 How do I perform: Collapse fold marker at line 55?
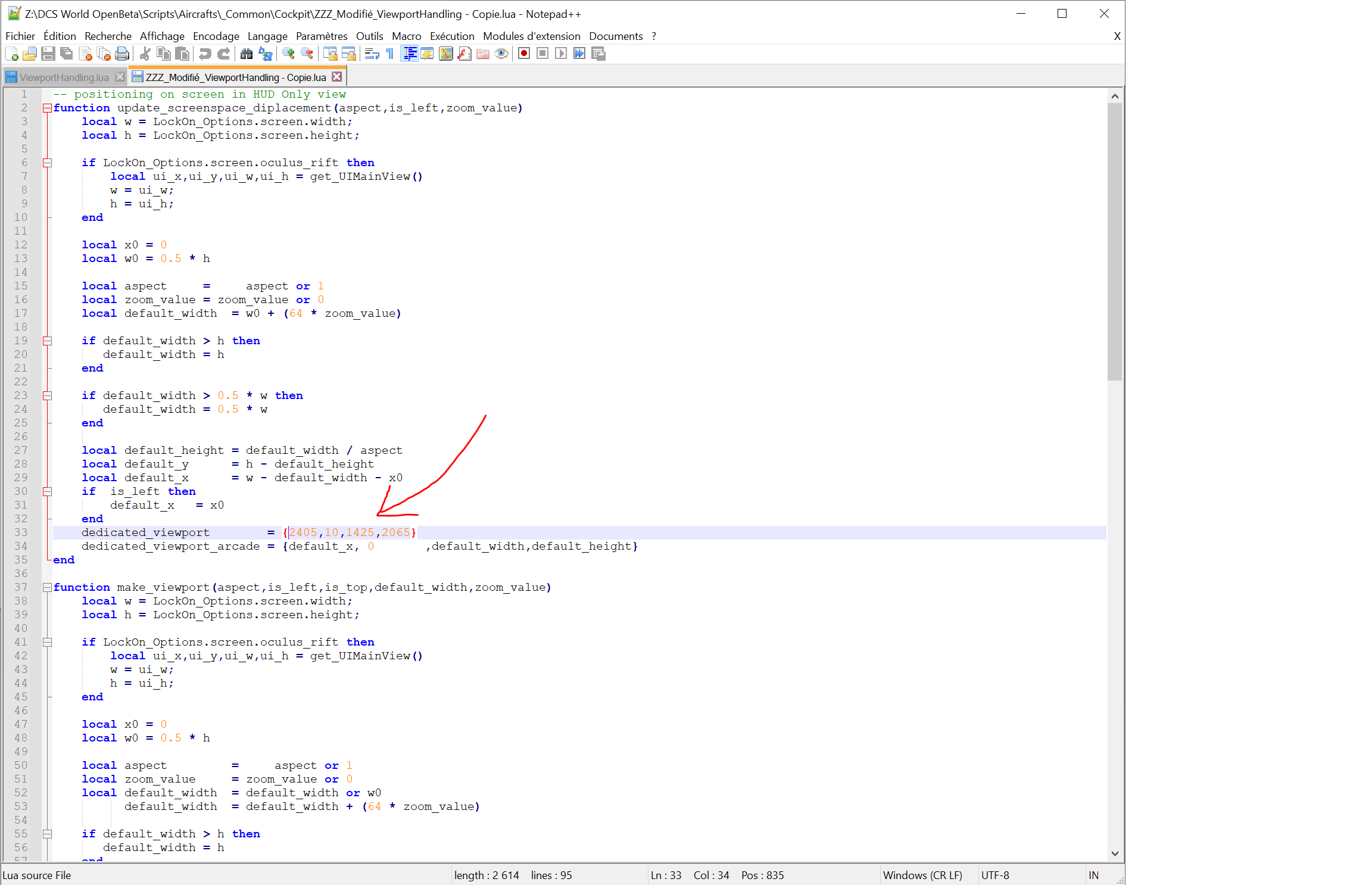47,834
